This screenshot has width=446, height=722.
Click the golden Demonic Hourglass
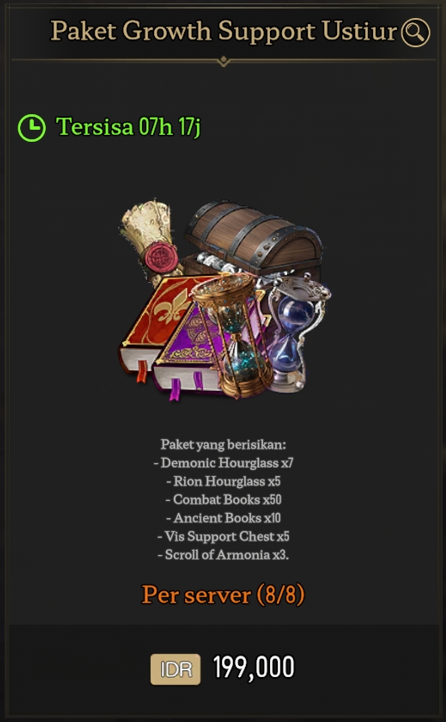click(x=233, y=335)
